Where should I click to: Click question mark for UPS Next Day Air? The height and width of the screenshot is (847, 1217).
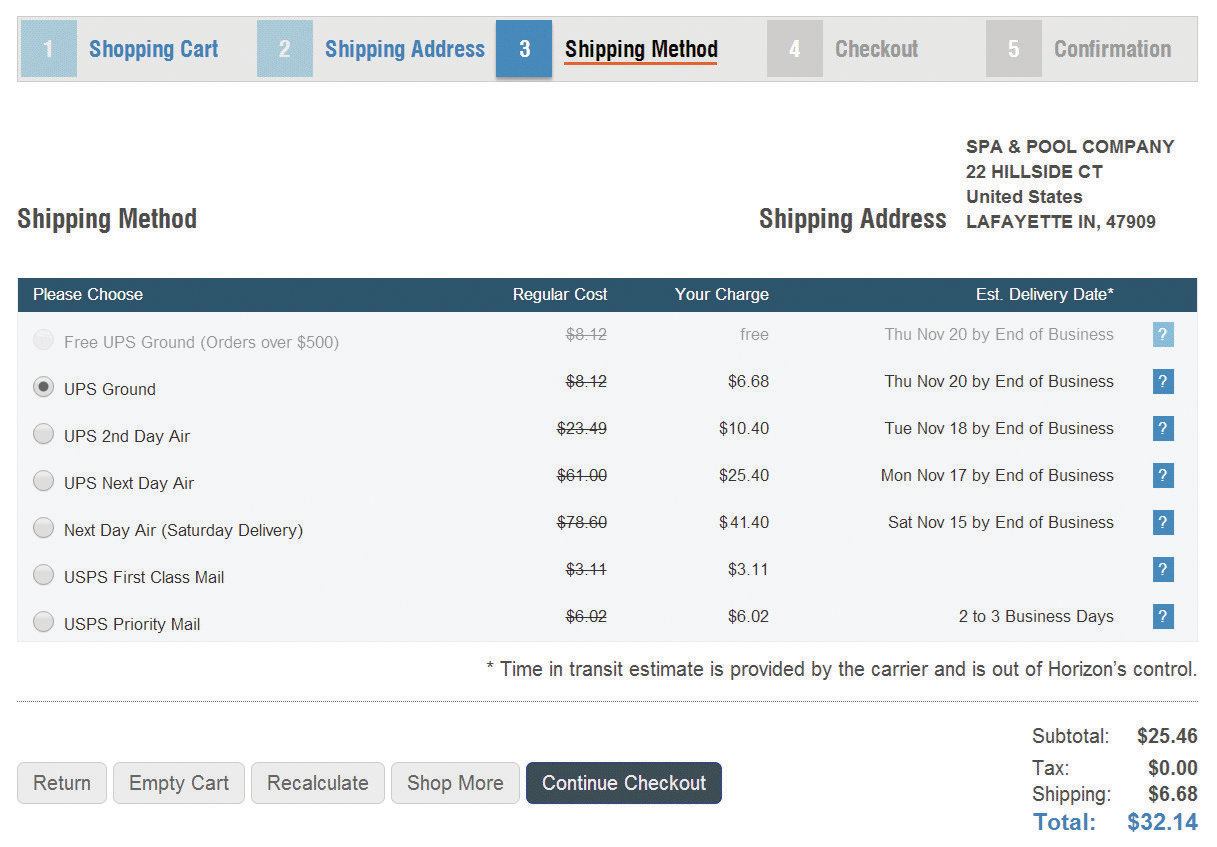pos(1162,476)
